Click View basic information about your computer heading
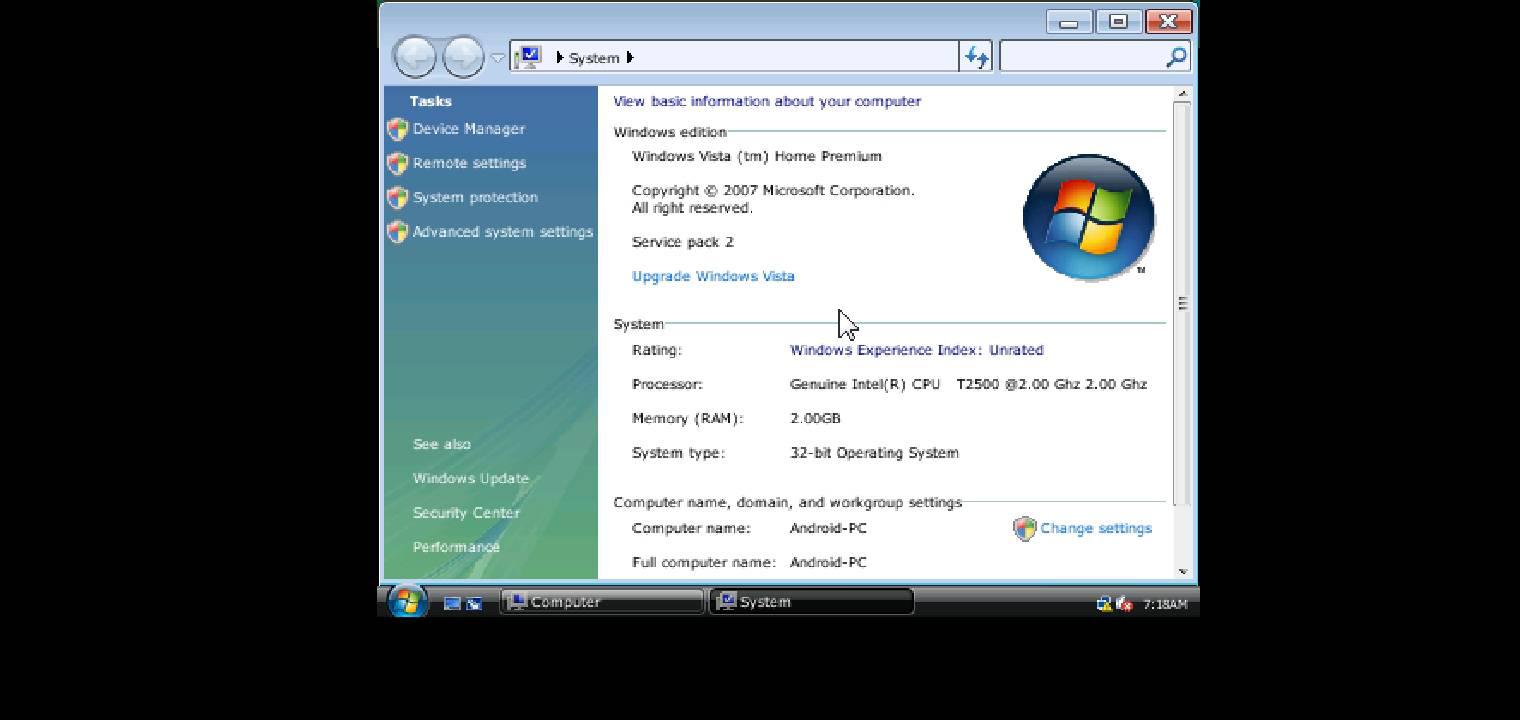Viewport: 1520px width, 720px height. click(x=767, y=101)
